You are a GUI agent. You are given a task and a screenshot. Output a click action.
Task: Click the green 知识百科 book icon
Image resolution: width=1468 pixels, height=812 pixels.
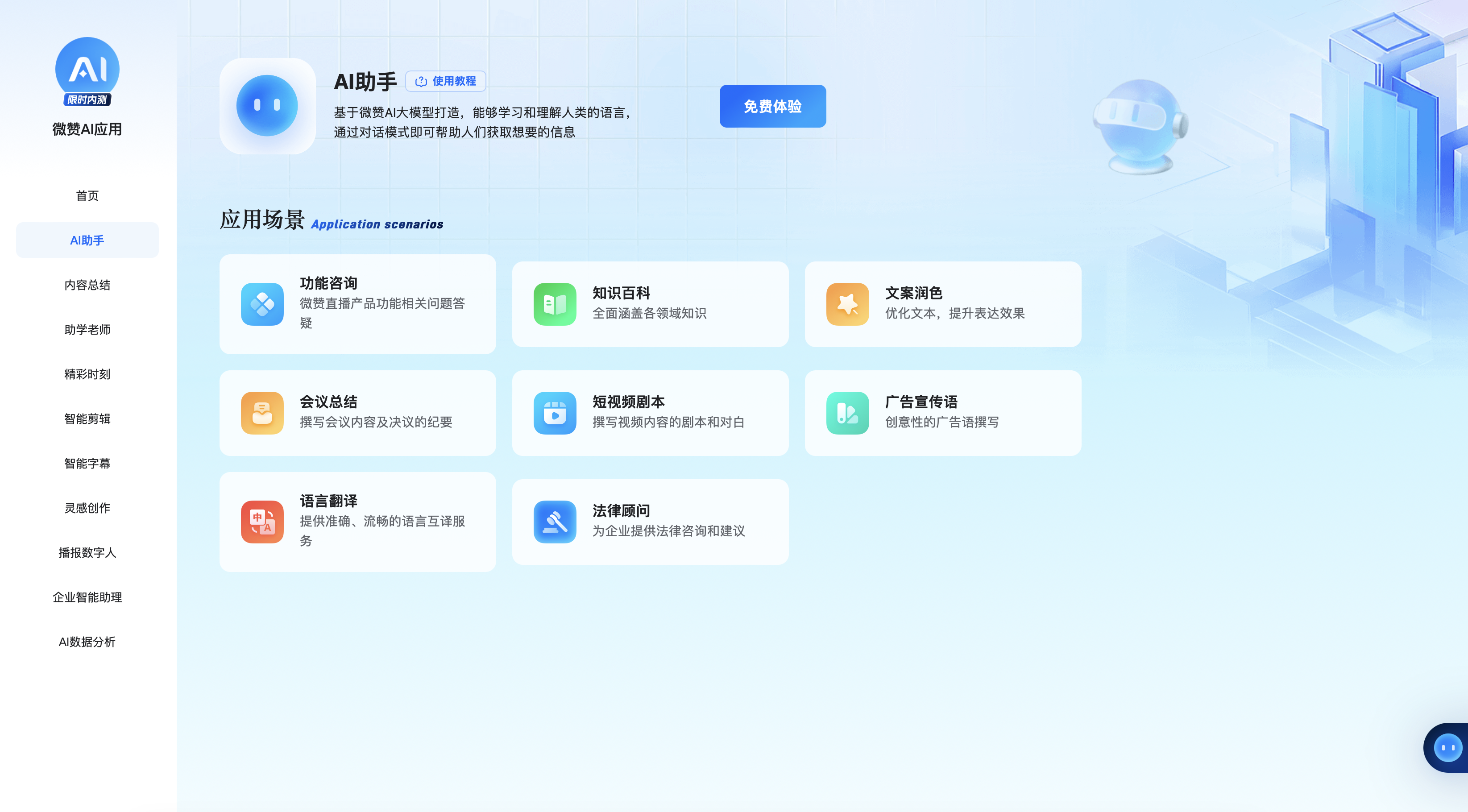pos(555,304)
